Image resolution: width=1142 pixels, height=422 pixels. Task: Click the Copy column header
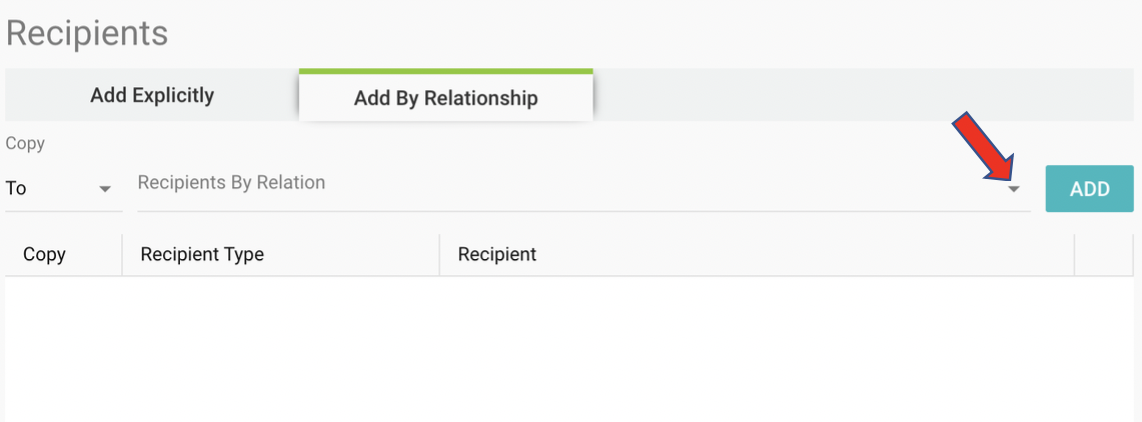click(44, 254)
